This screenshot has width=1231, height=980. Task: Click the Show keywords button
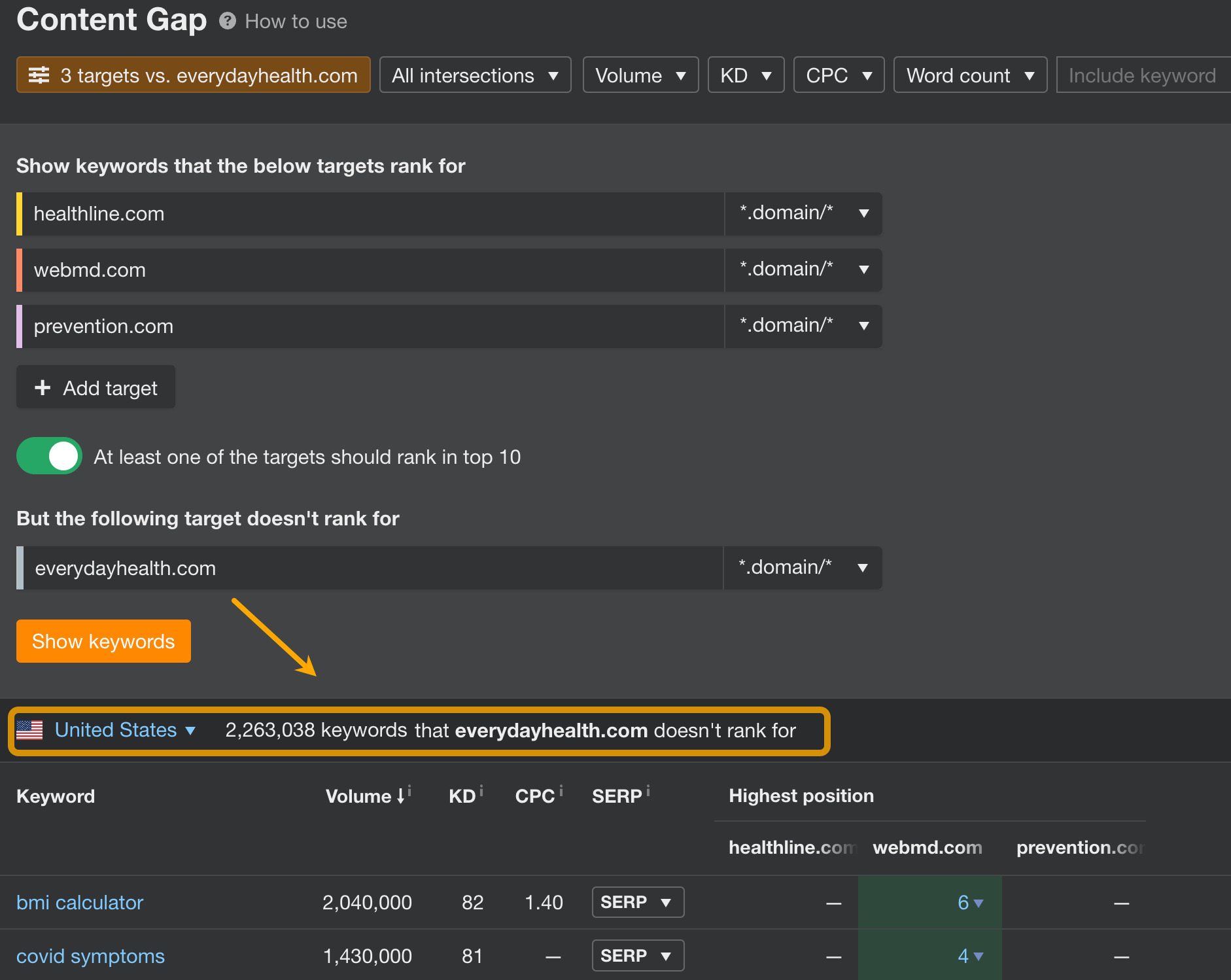(103, 641)
